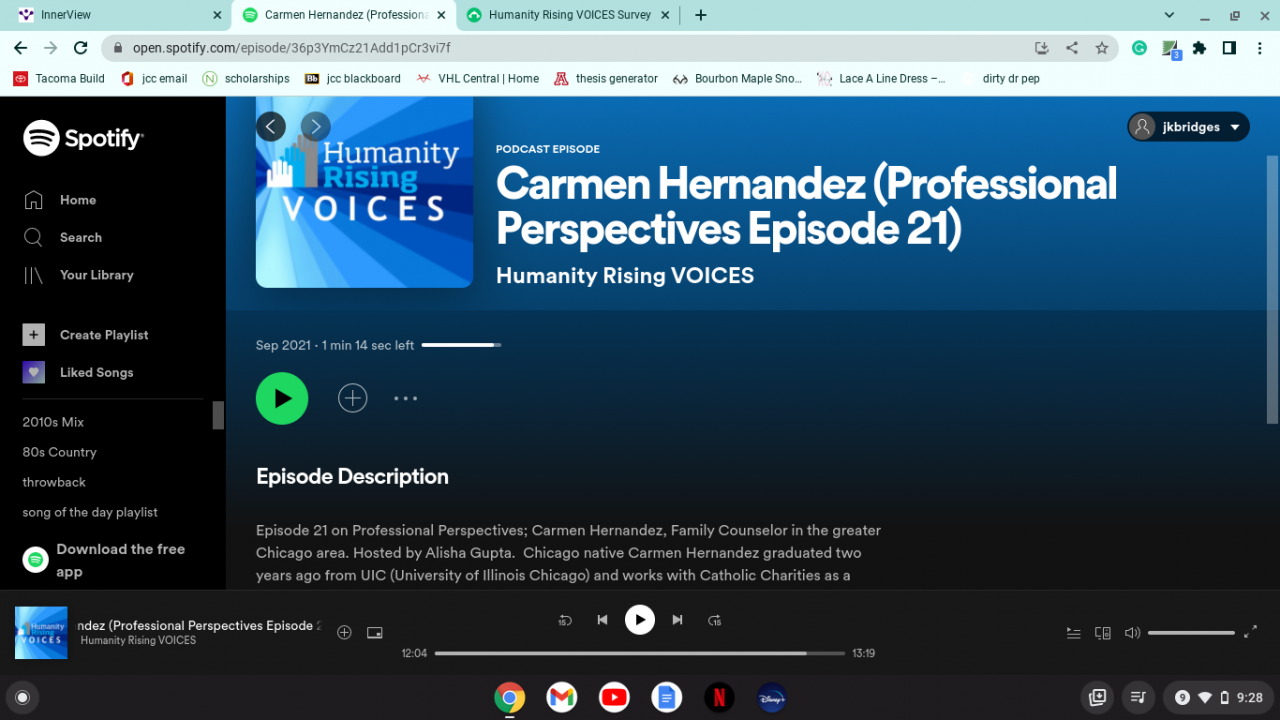The image size is (1280, 720).
Task: Switch to the Humanity Rising VOICES Survey tab
Action: [569, 15]
